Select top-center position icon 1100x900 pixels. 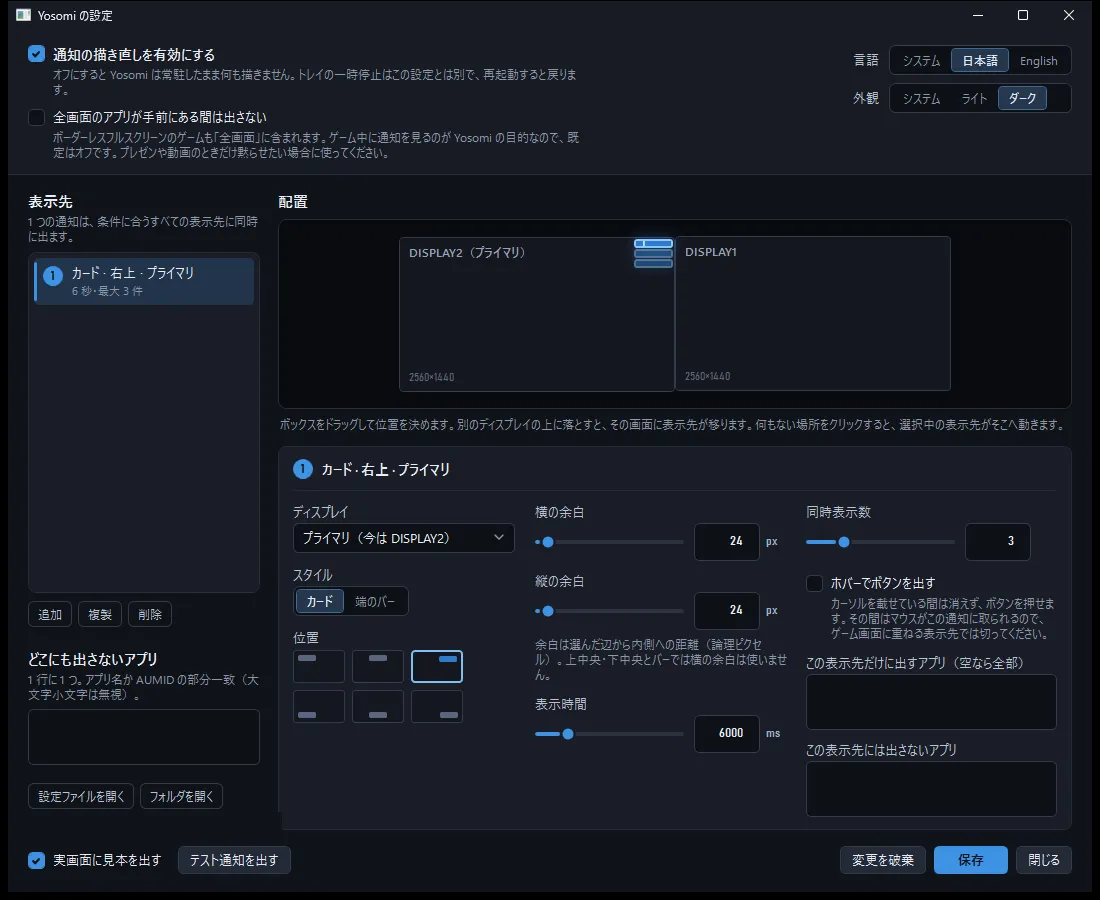click(377, 666)
